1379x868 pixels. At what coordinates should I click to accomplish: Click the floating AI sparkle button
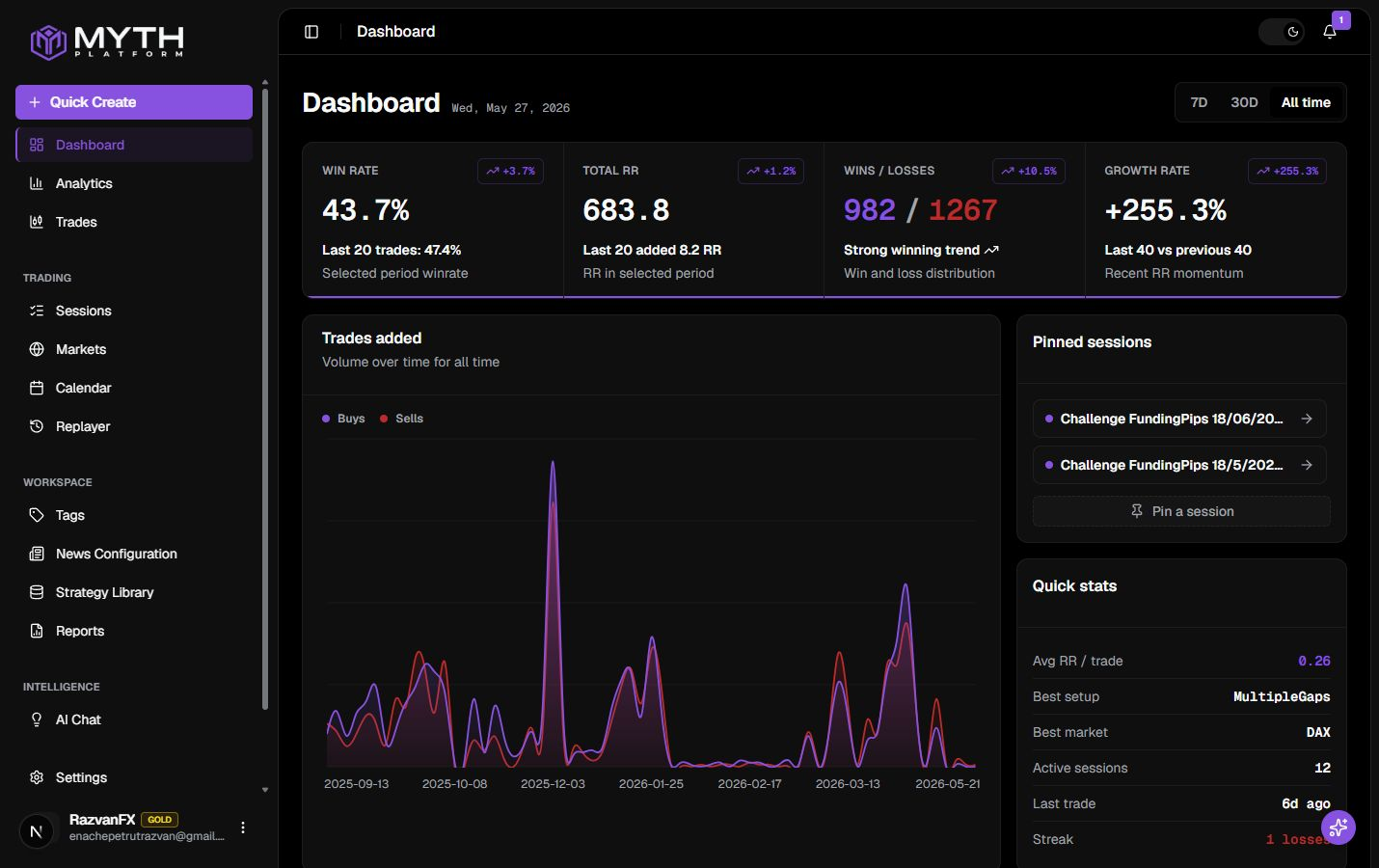pos(1338,827)
